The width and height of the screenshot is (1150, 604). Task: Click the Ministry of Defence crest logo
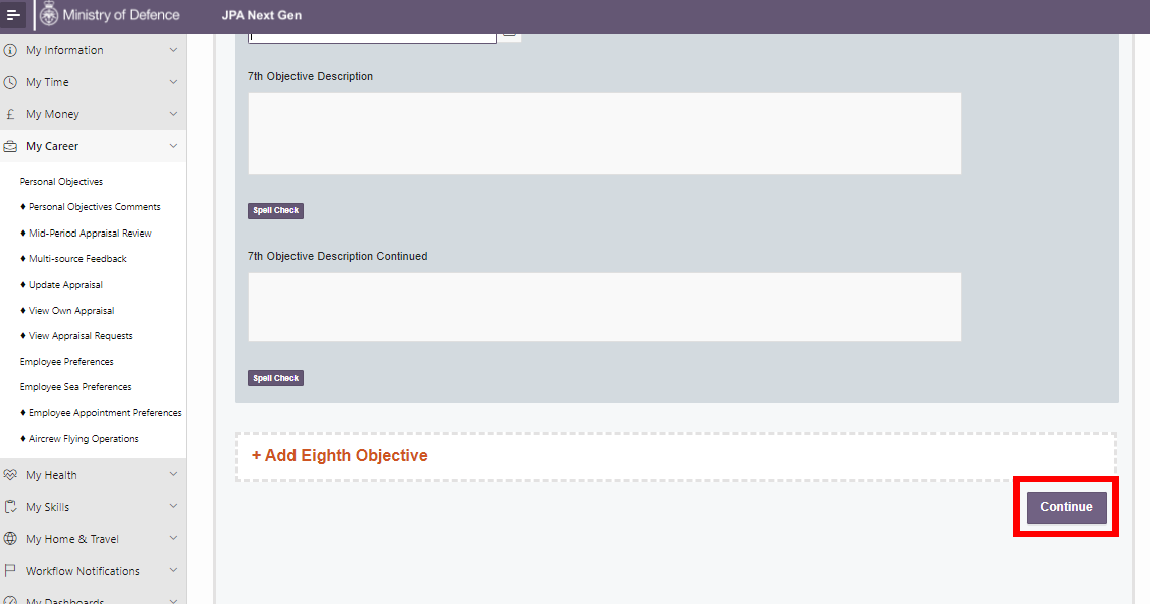[49, 15]
